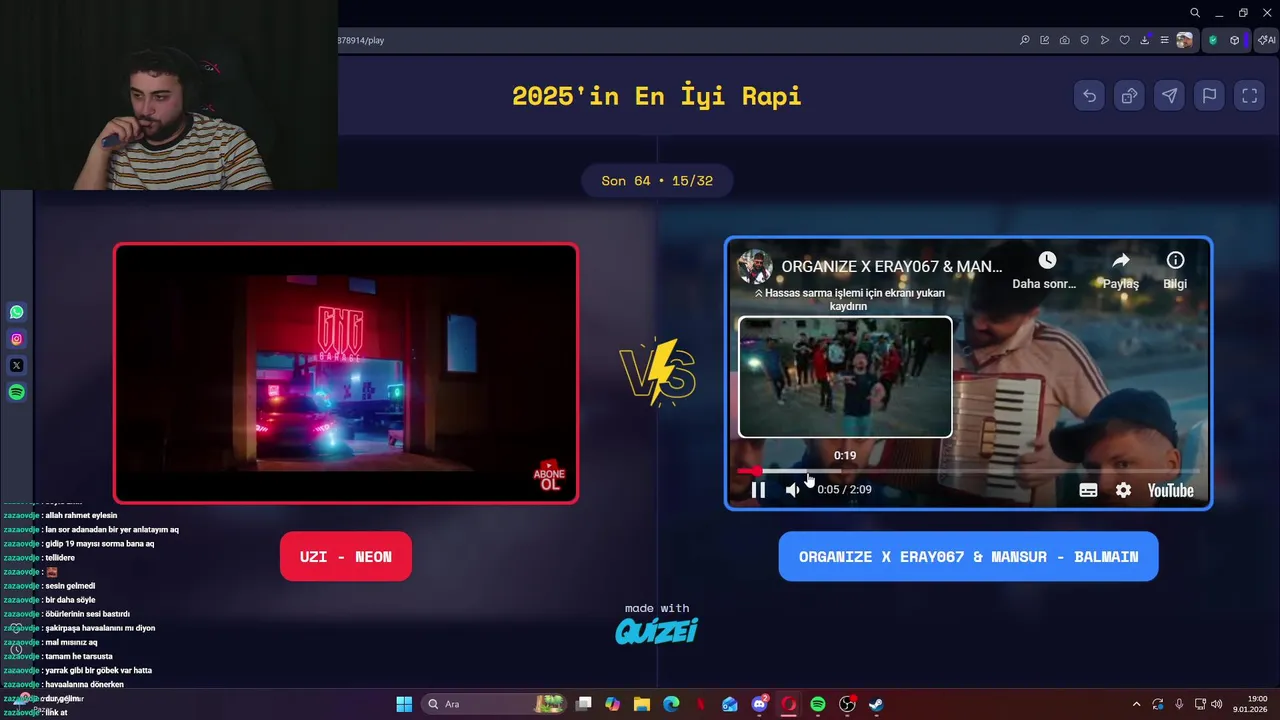
Task: Vote for UZI - NEON
Action: [345, 556]
